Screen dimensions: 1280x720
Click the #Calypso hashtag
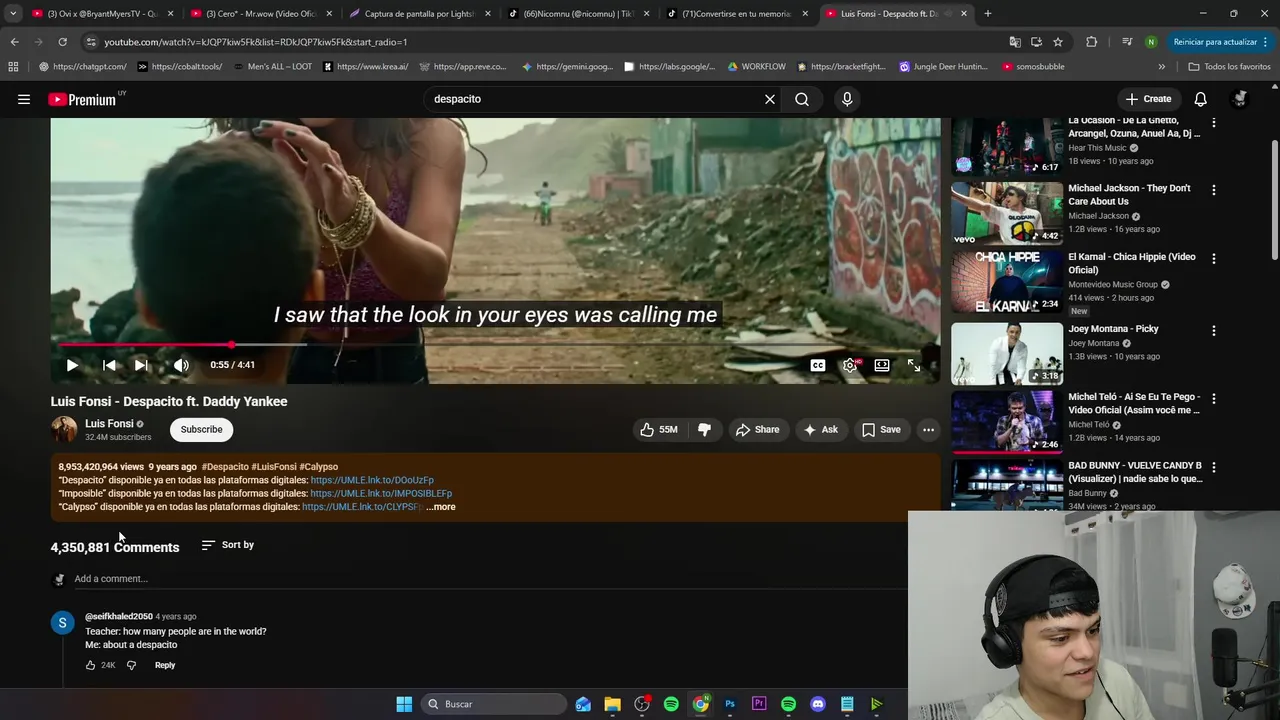pos(319,467)
